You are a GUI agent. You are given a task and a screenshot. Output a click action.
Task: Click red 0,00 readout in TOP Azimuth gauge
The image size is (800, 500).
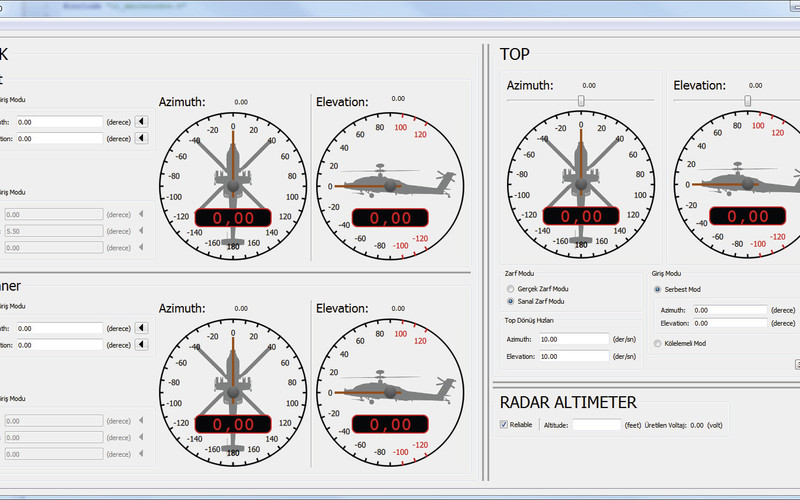581,216
